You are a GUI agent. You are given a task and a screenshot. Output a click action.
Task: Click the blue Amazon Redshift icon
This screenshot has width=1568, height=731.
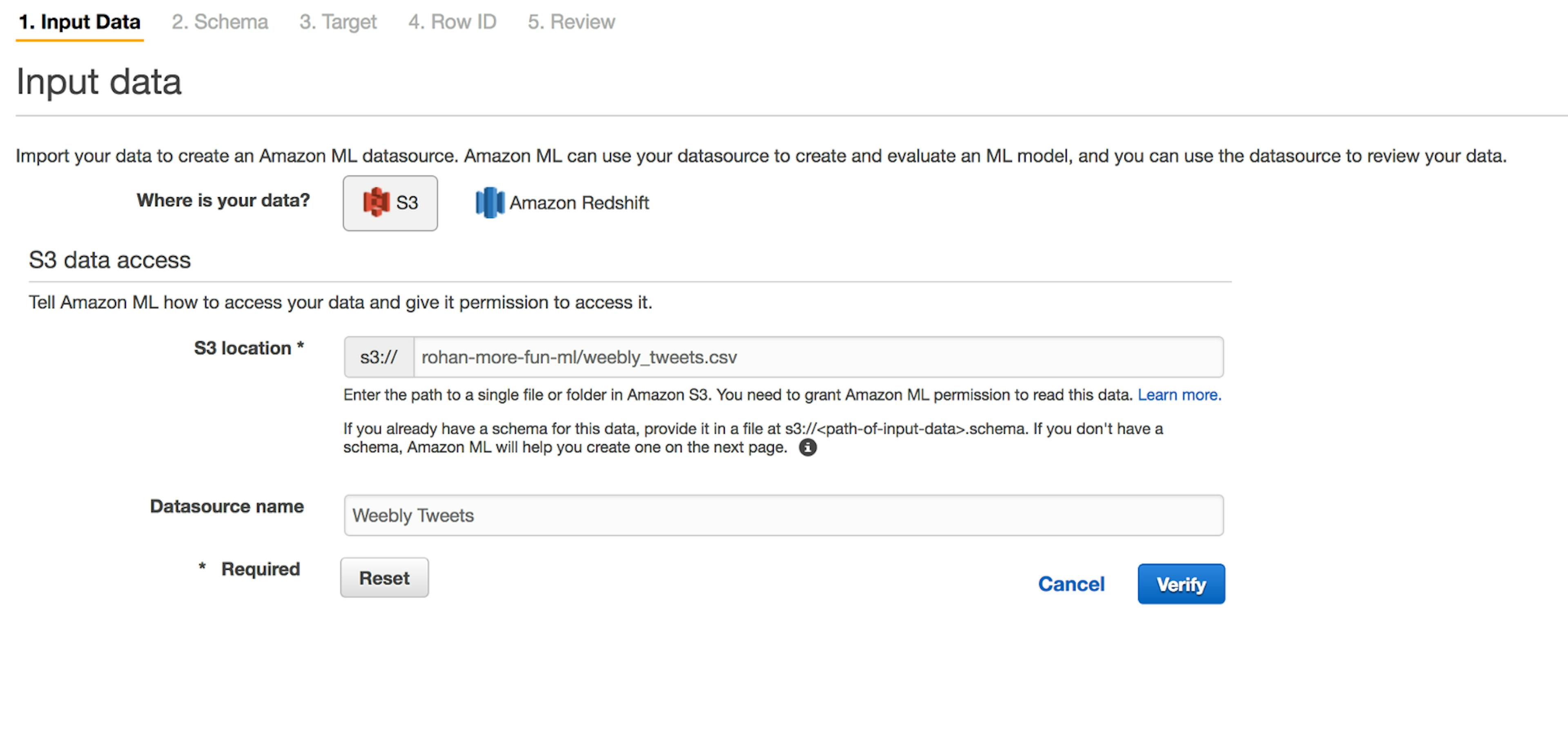click(490, 202)
